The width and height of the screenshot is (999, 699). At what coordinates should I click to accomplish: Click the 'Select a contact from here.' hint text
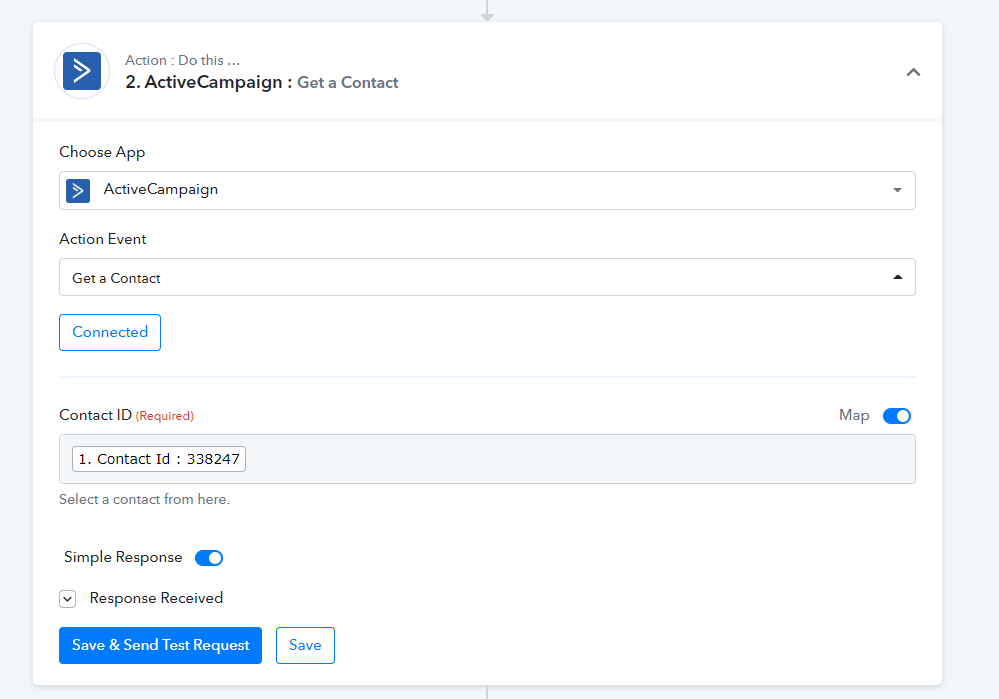(x=144, y=499)
